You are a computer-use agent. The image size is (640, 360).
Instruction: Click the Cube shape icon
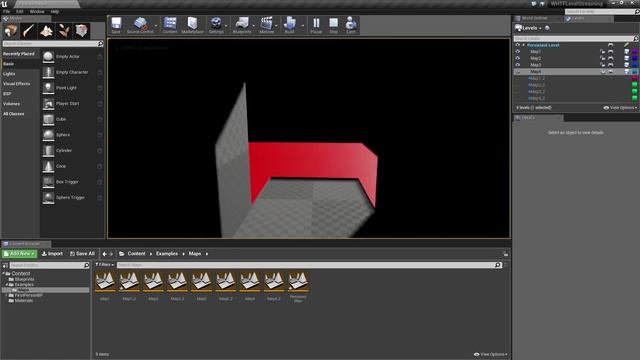click(48, 119)
